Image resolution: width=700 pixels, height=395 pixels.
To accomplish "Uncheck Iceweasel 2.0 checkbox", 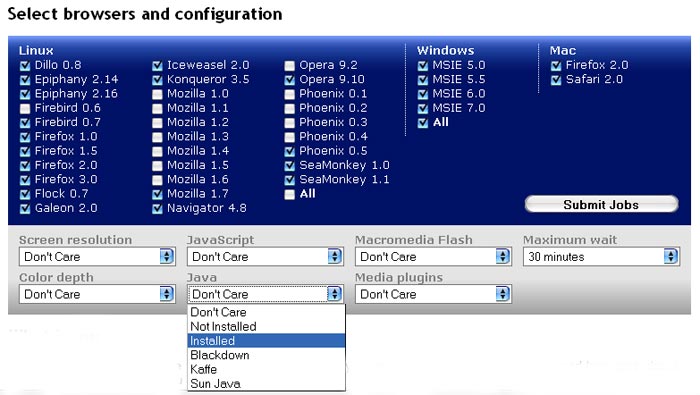I will pyautogui.click(x=157, y=66).
